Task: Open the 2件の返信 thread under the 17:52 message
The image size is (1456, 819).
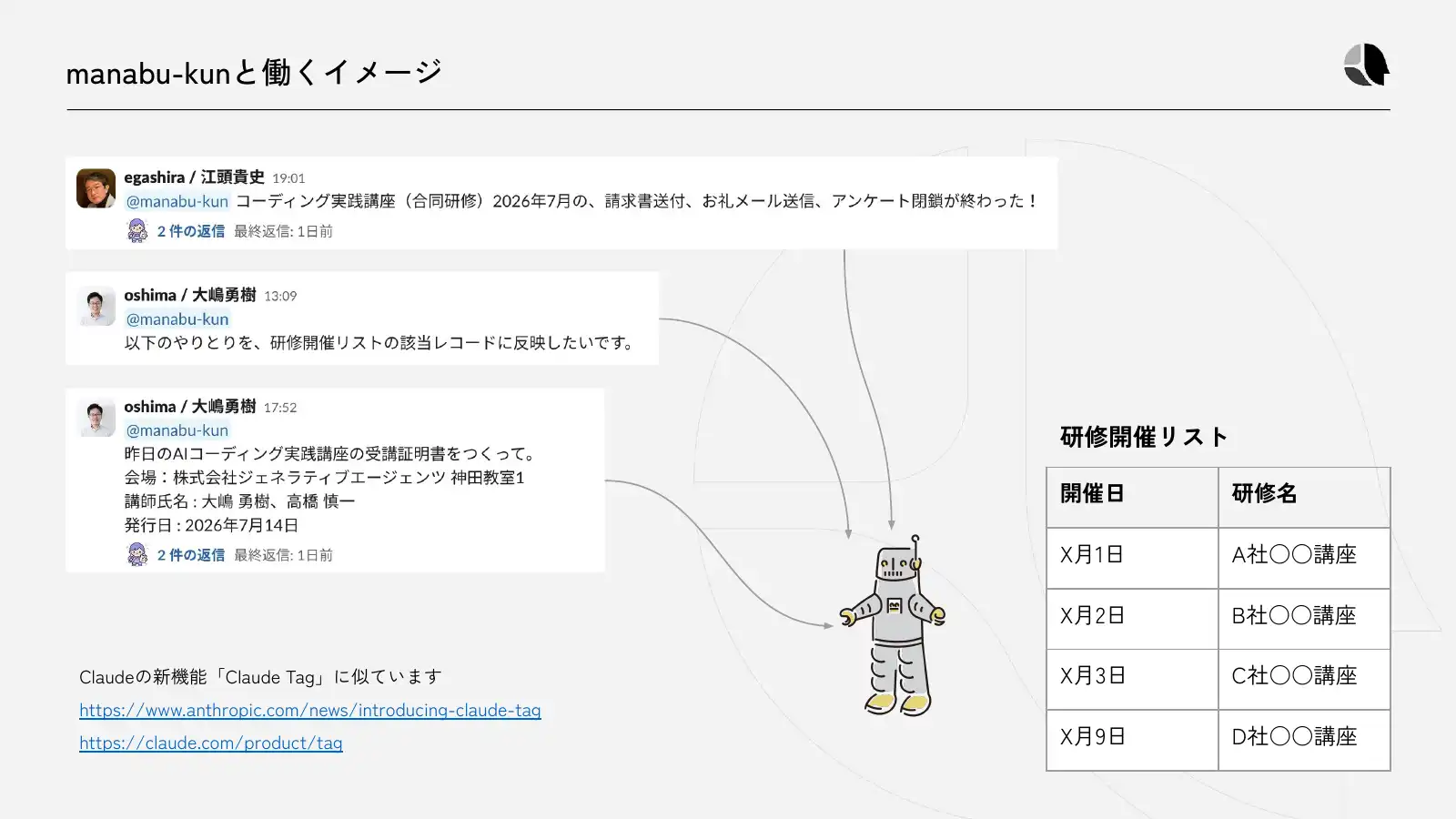Action: (x=191, y=555)
